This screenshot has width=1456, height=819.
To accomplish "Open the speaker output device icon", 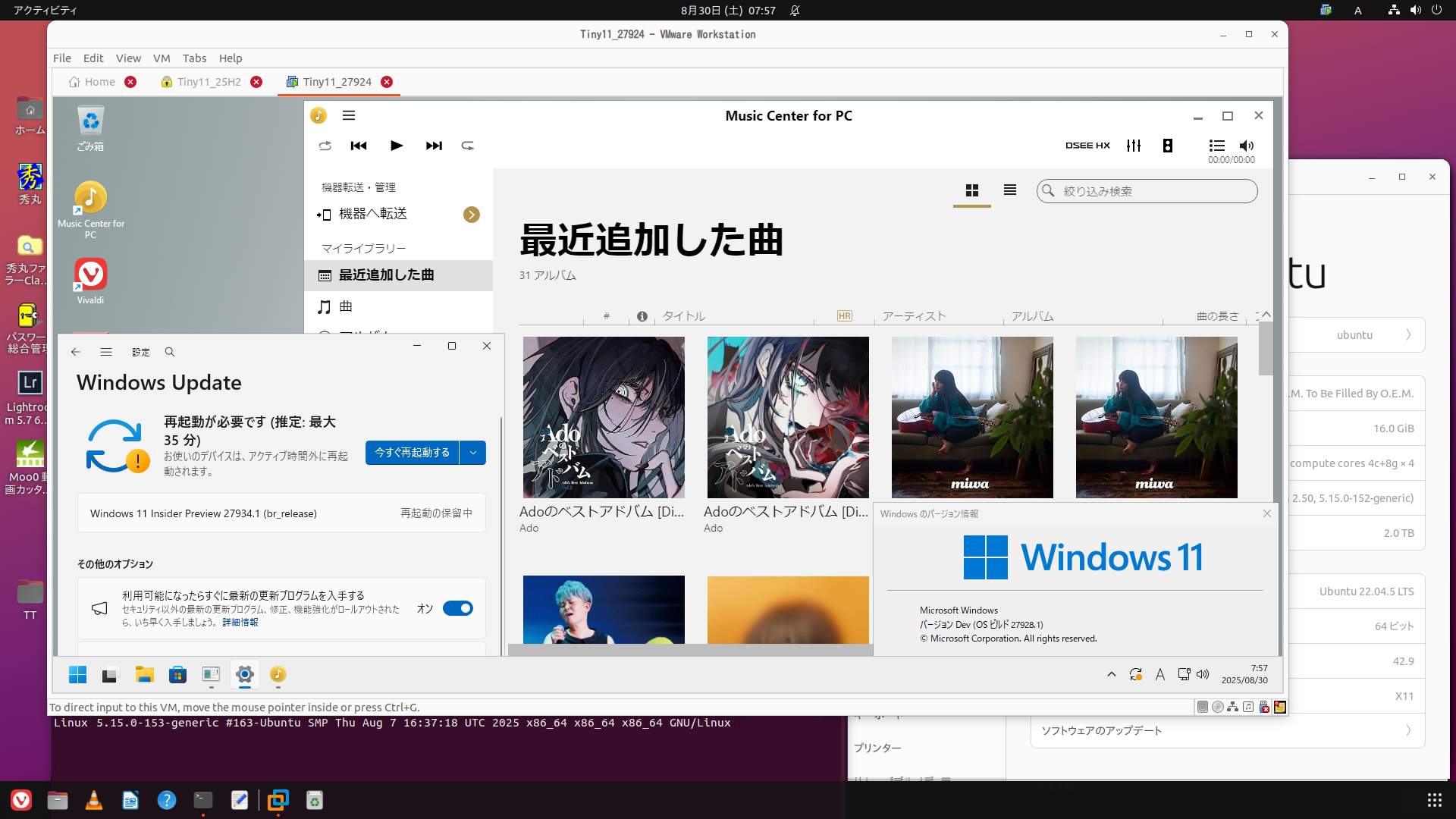I will coord(1168,146).
